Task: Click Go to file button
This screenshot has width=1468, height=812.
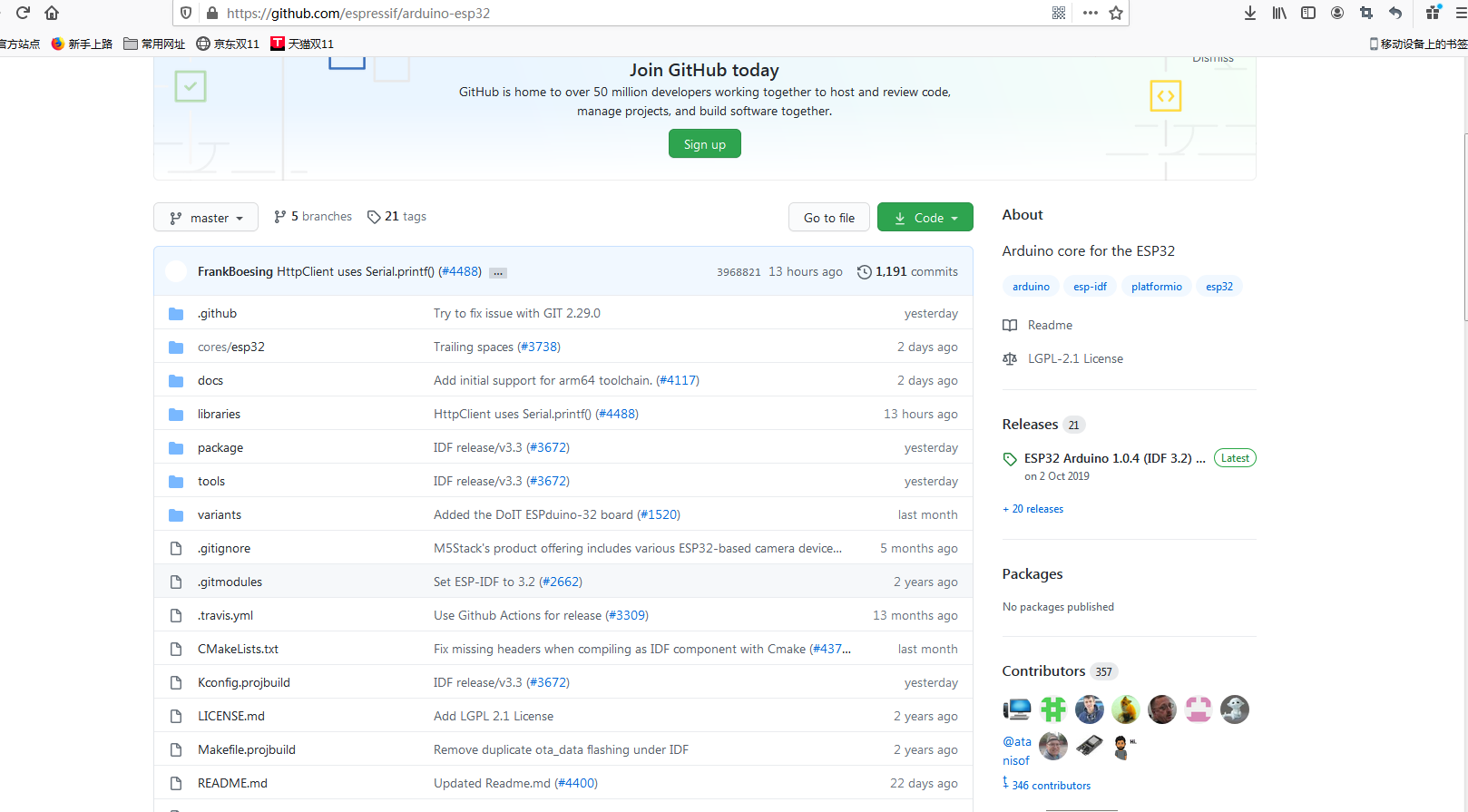Action: coord(829,218)
